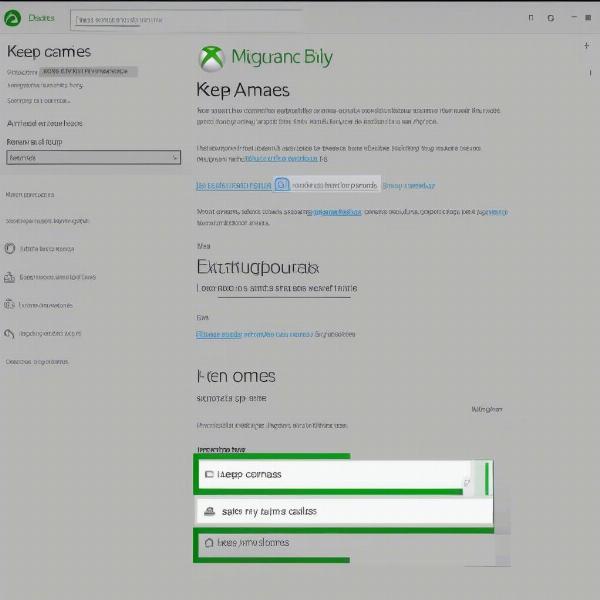The height and width of the screenshot is (600, 600).
Task: Open the blue link ending the third paragraph
Action: point(492,212)
